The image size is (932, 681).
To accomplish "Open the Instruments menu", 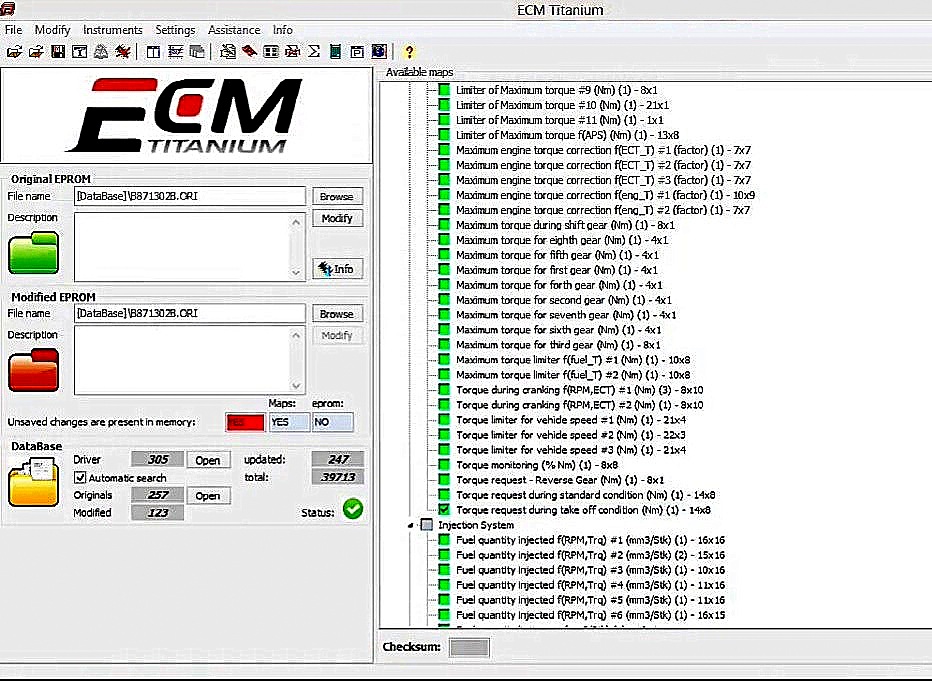I will pos(112,30).
